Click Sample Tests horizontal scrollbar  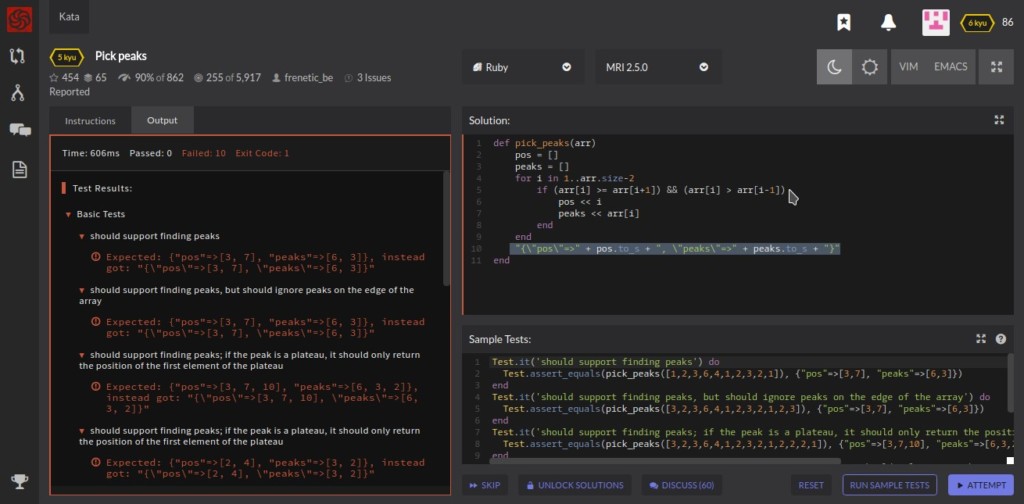[665, 460]
